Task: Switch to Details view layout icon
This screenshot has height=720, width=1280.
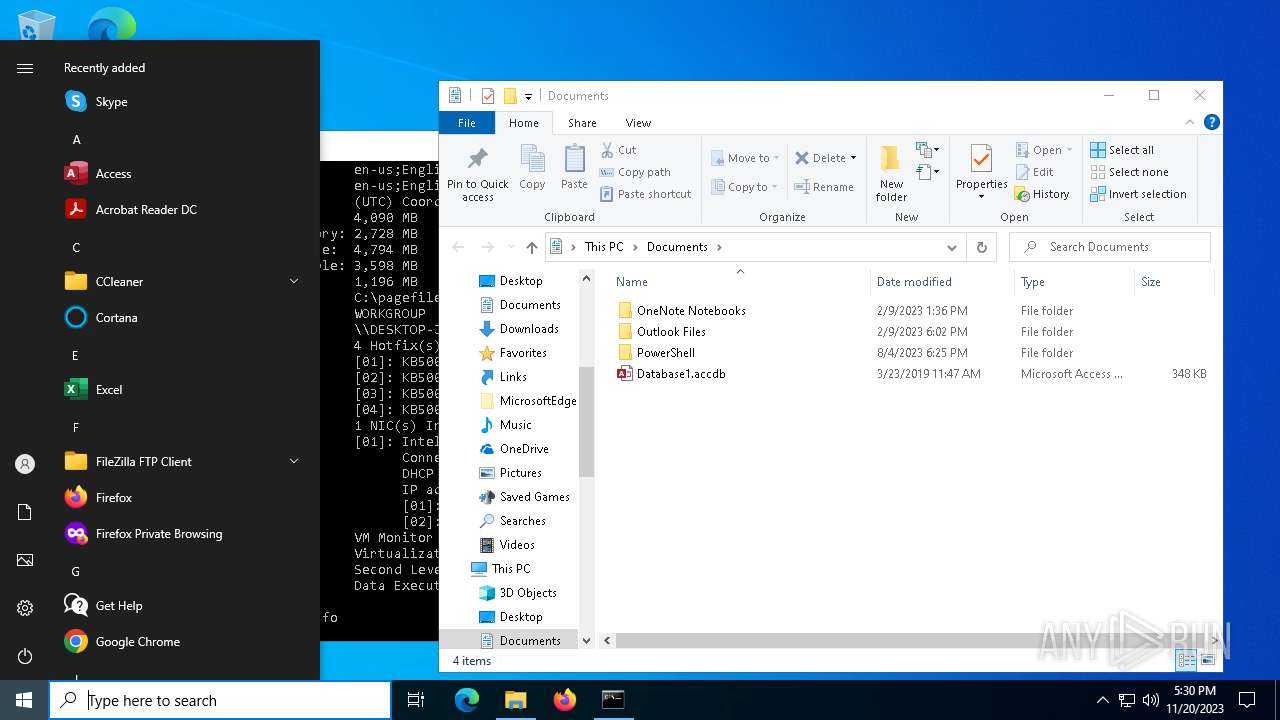Action: tap(1186, 660)
